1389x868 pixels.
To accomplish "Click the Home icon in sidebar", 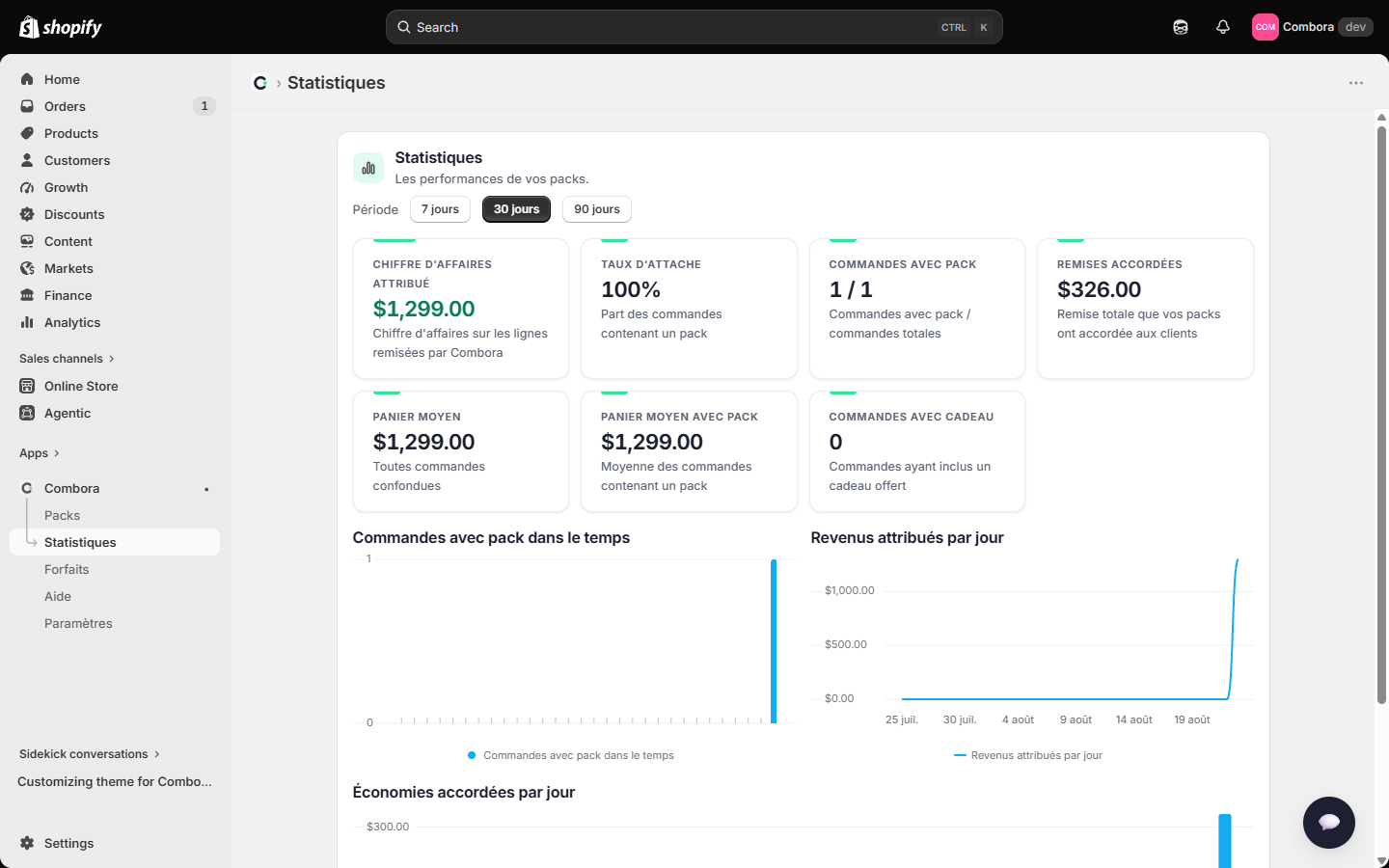I will point(27,79).
